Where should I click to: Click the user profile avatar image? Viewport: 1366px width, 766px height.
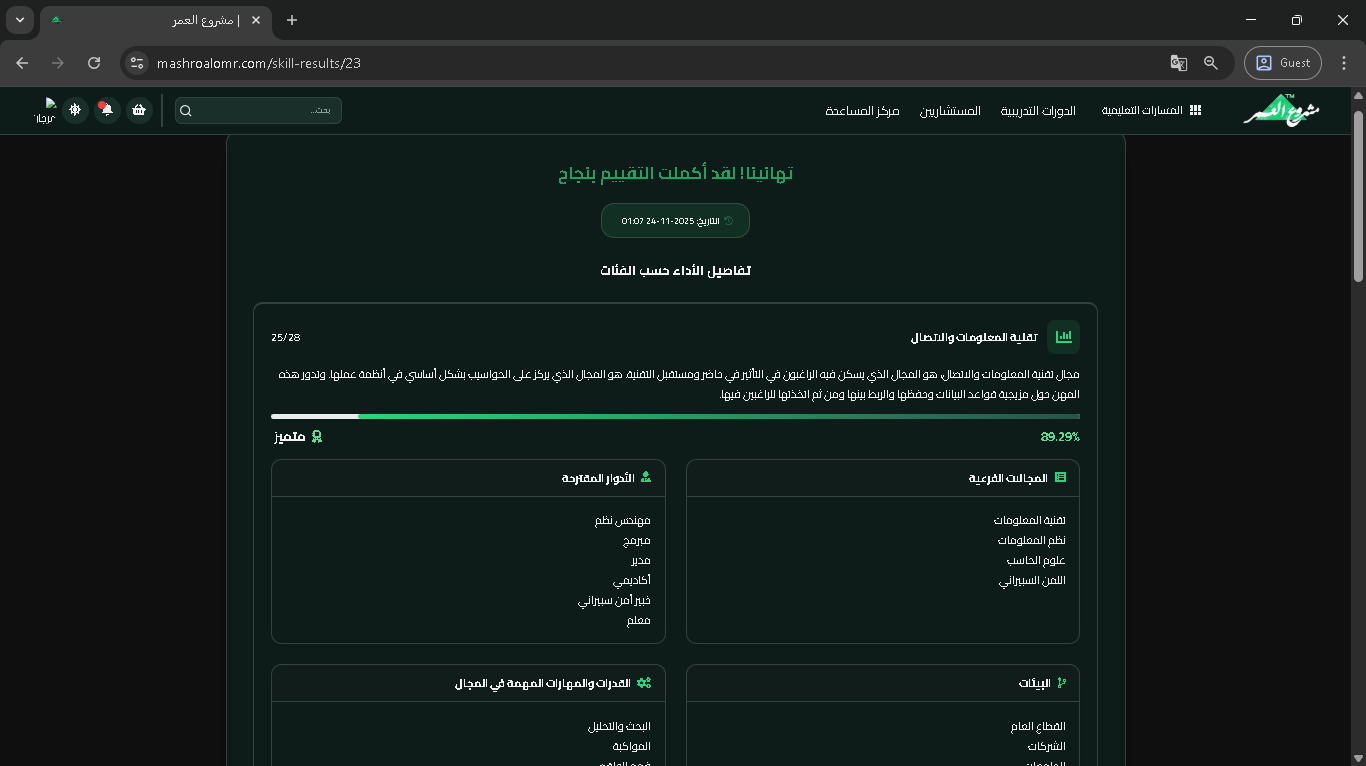(x=45, y=110)
